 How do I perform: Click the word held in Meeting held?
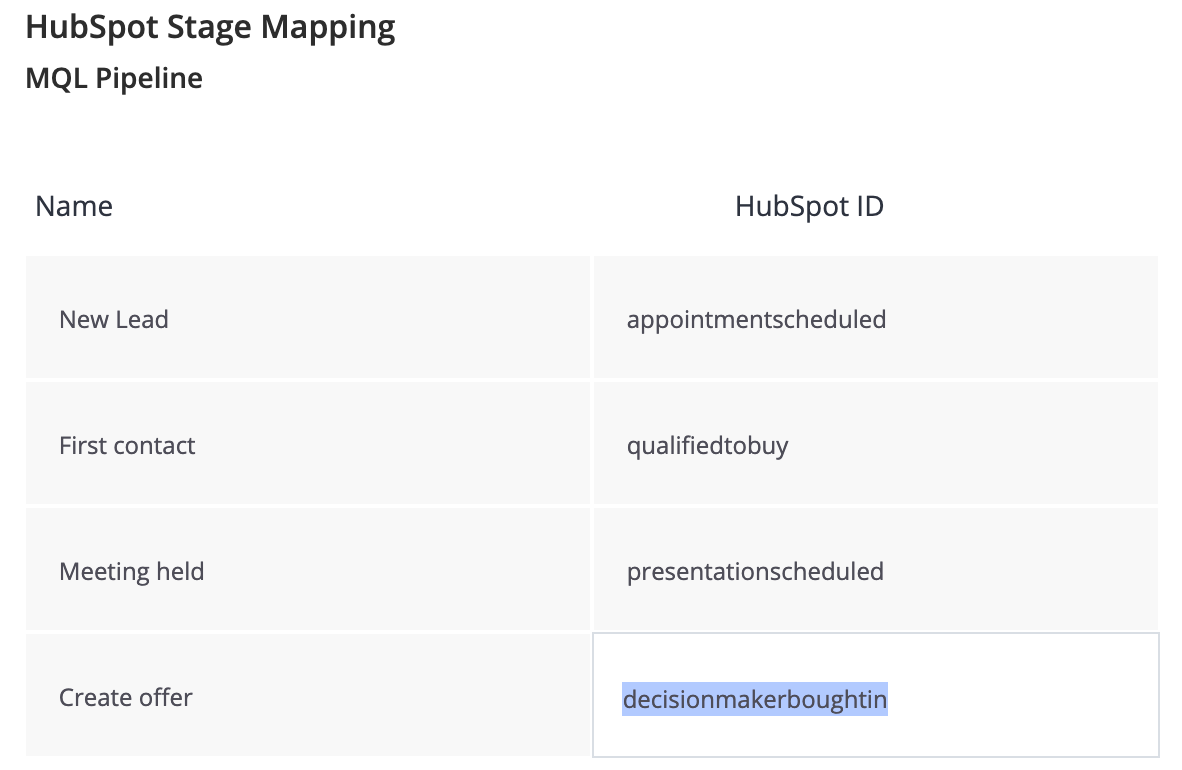point(180,572)
